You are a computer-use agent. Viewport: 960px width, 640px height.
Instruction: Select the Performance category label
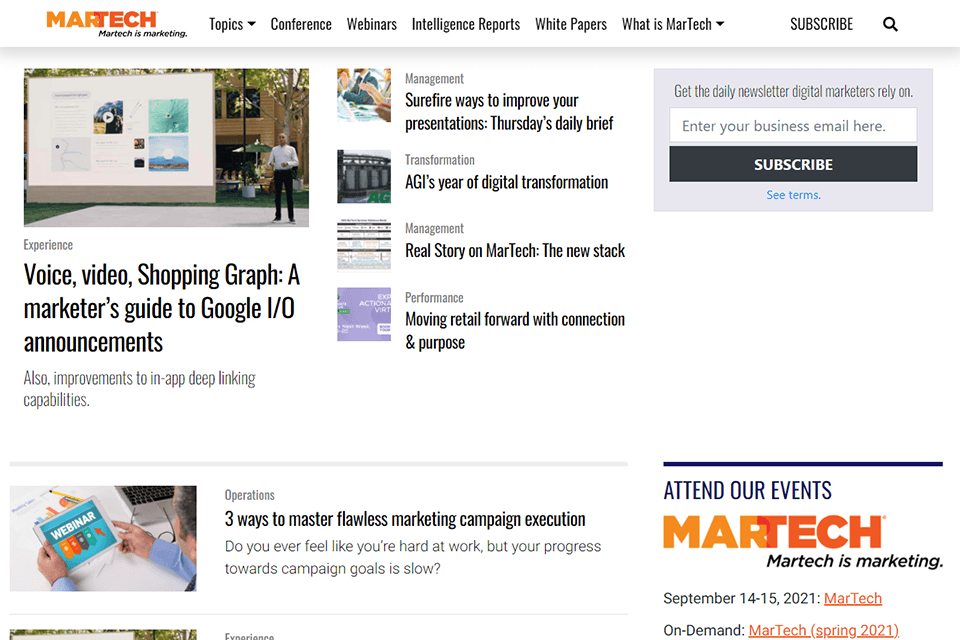click(x=434, y=298)
